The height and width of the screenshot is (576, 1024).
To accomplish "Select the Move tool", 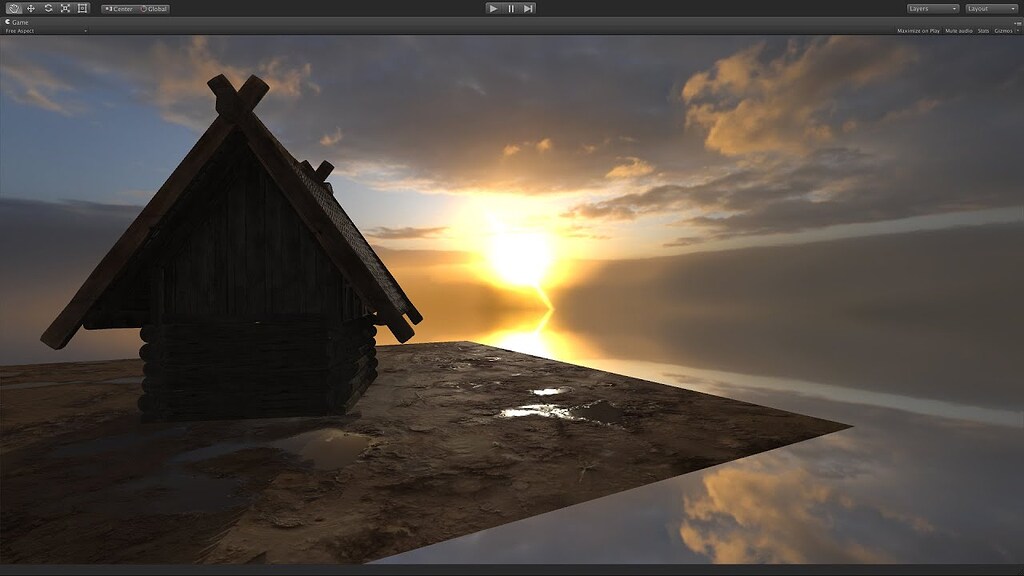I will [x=31, y=8].
